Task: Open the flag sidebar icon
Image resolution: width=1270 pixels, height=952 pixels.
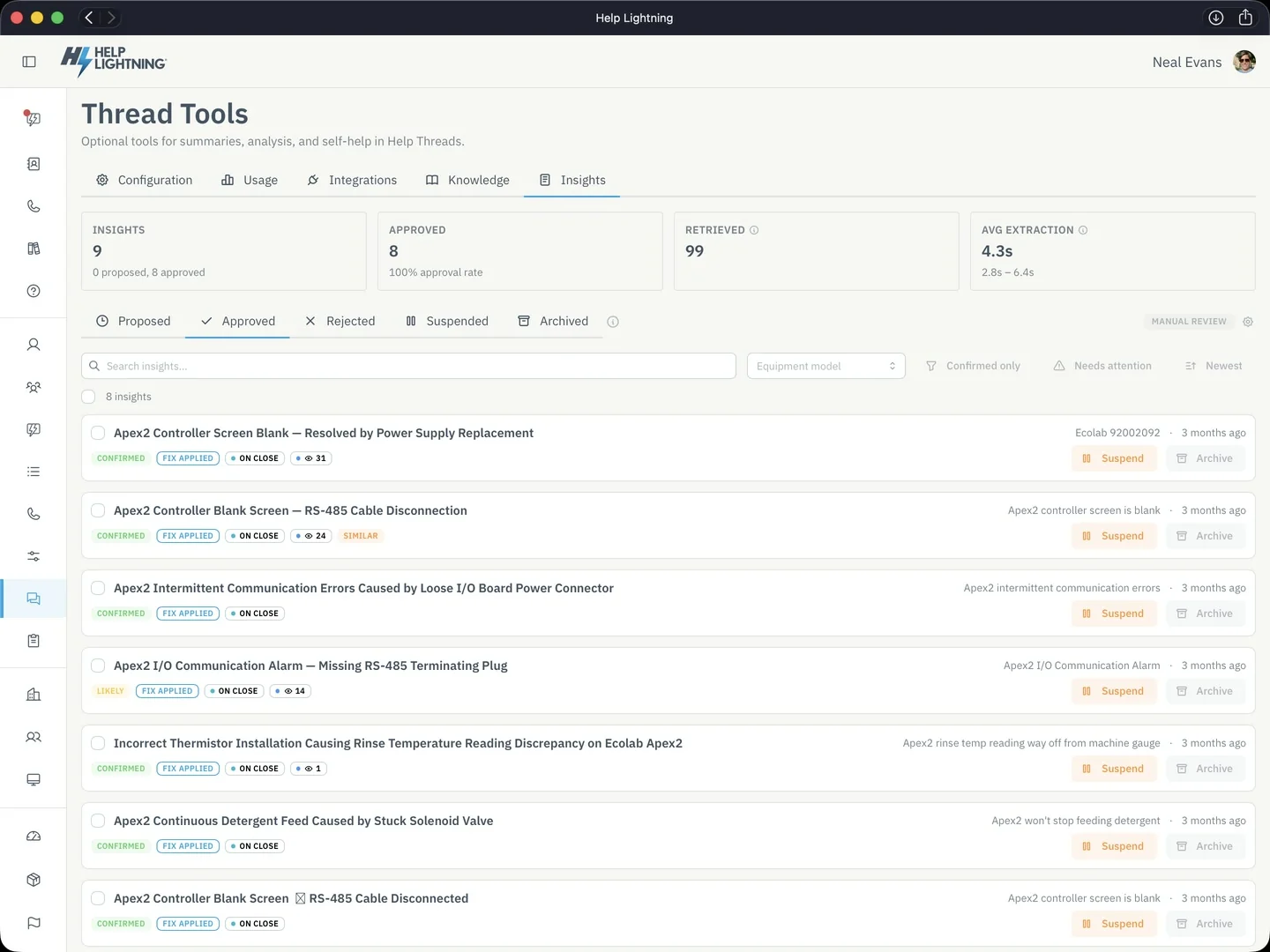Action: [34, 923]
